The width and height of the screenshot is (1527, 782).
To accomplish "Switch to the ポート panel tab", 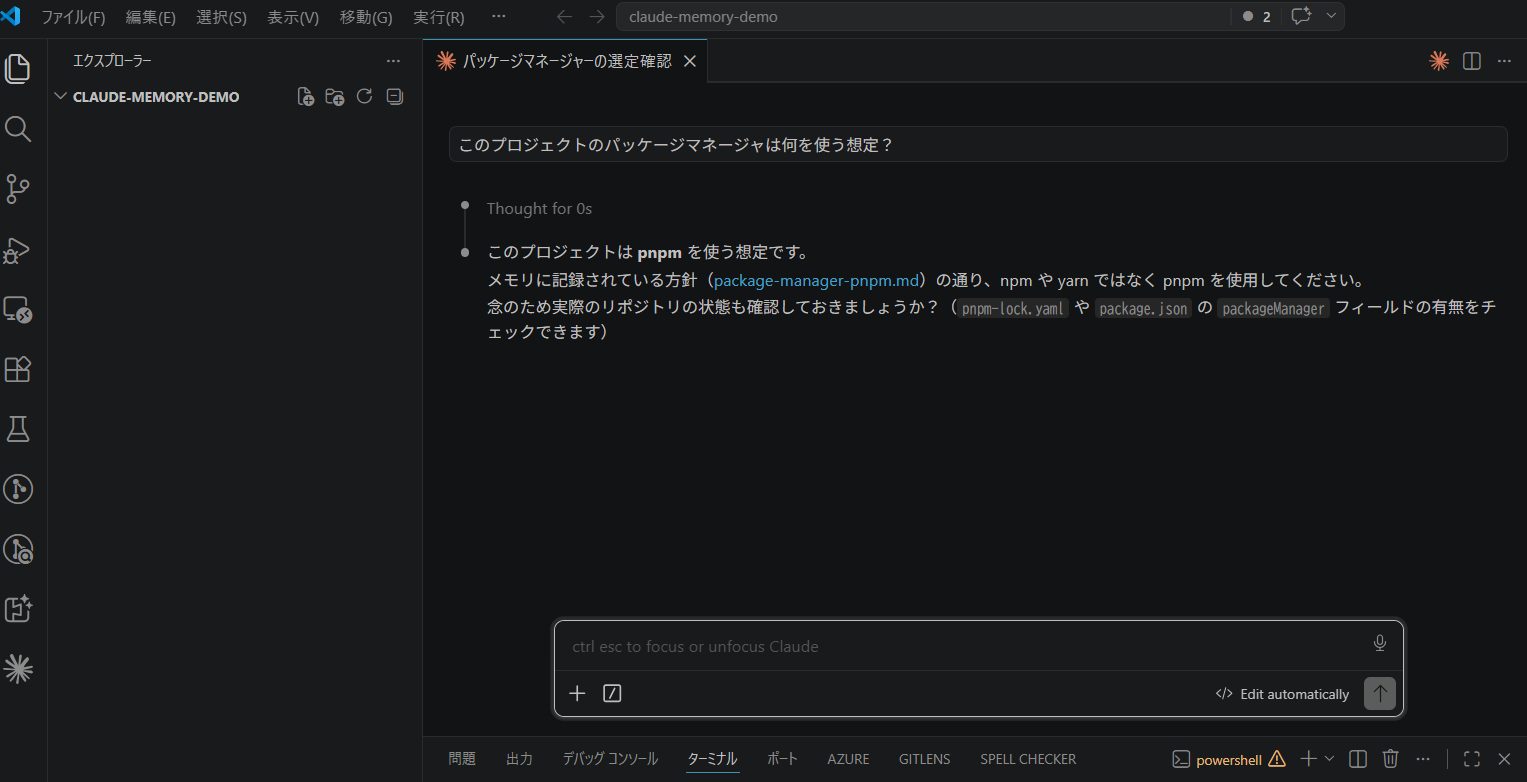I will [782, 759].
